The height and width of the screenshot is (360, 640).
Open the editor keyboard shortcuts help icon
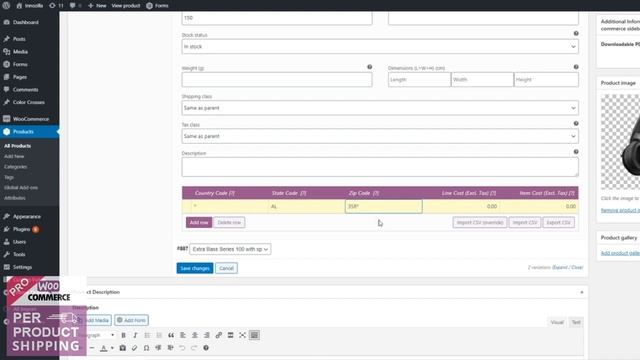coord(206,348)
